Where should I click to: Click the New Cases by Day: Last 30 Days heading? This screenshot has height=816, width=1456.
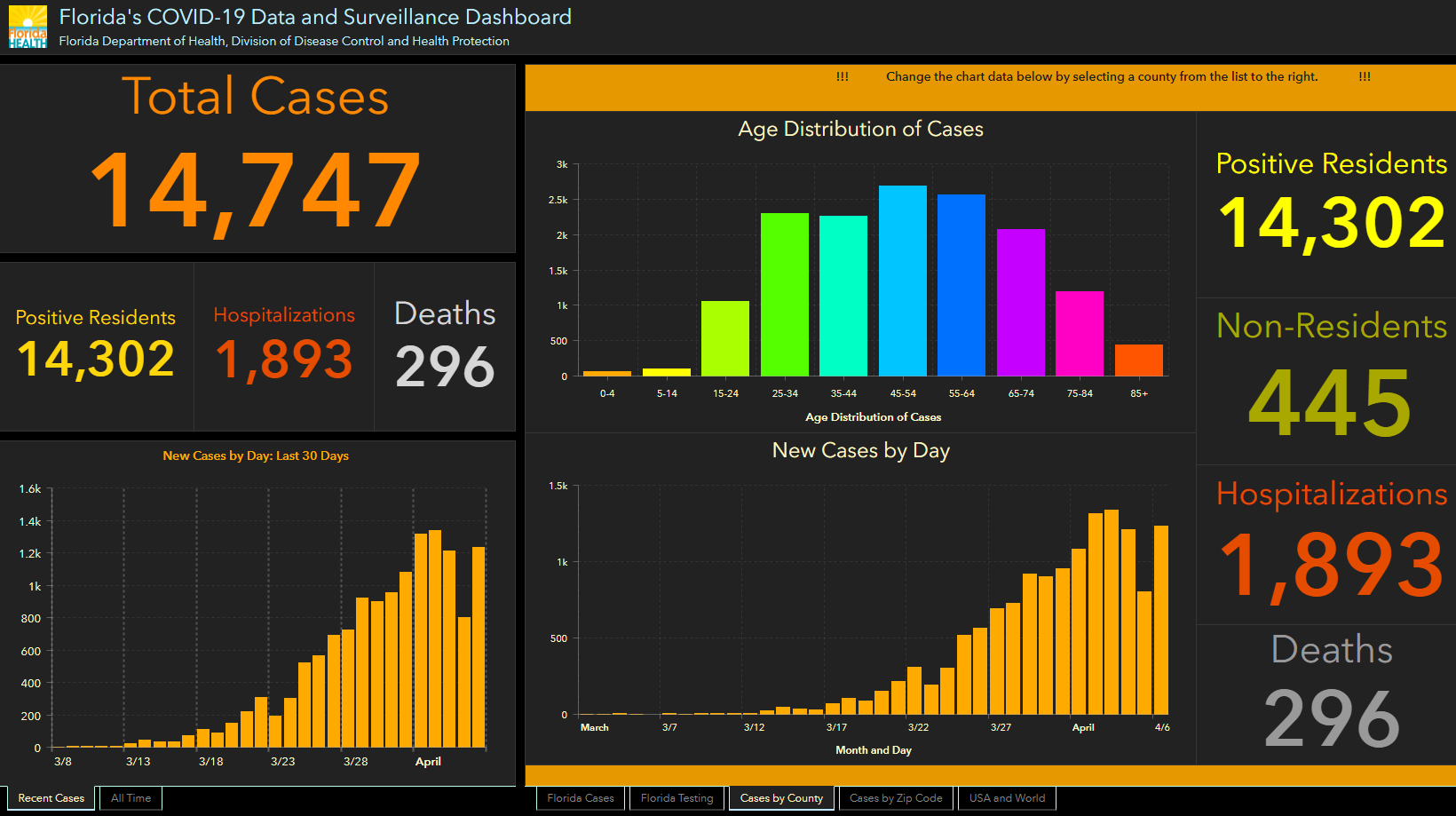pyautogui.click(x=256, y=456)
